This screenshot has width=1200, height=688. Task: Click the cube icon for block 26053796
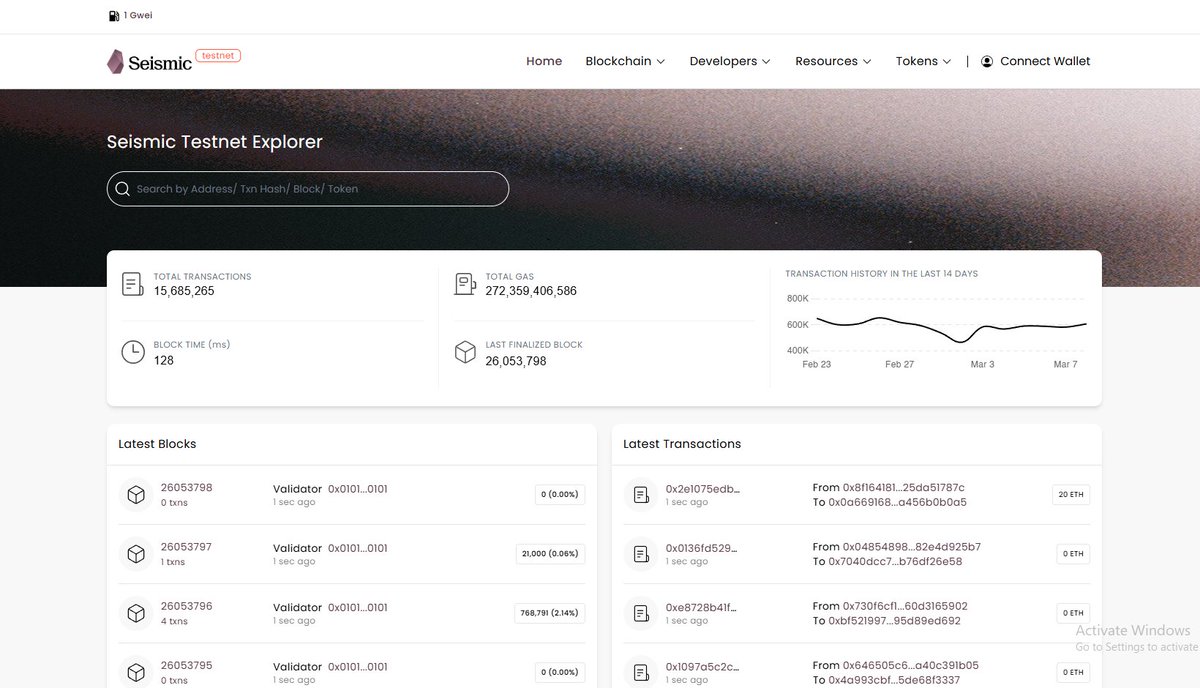pos(134,613)
